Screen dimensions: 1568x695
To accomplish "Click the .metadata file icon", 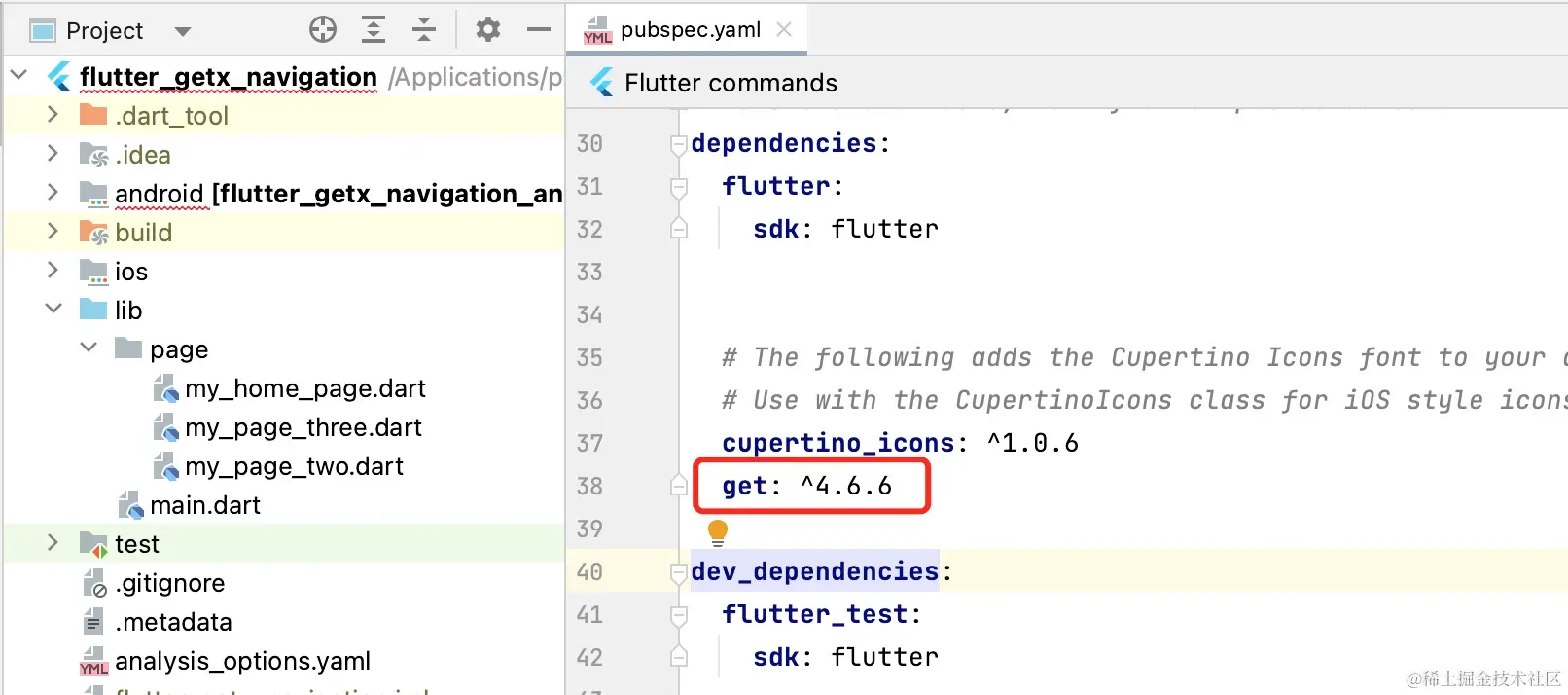I will pos(93,621).
